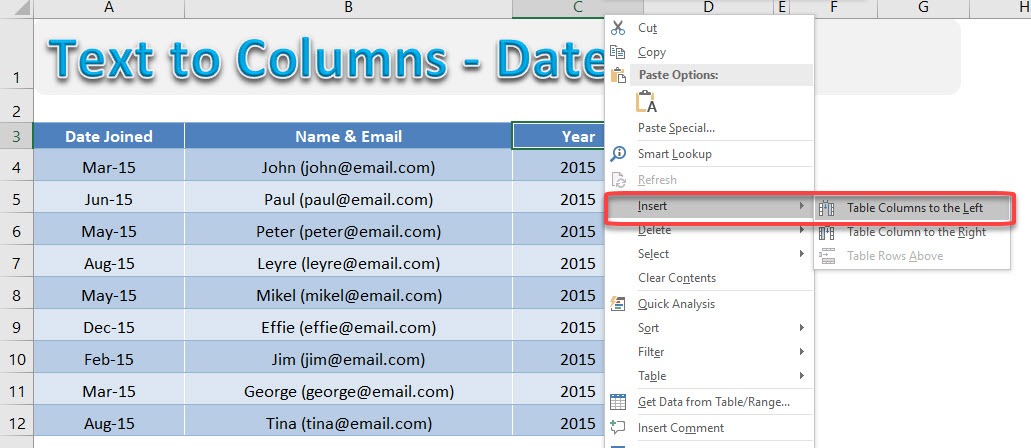Click the Text to Columns title banner
The height and width of the screenshot is (448, 1031).
[x=322, y=58]
